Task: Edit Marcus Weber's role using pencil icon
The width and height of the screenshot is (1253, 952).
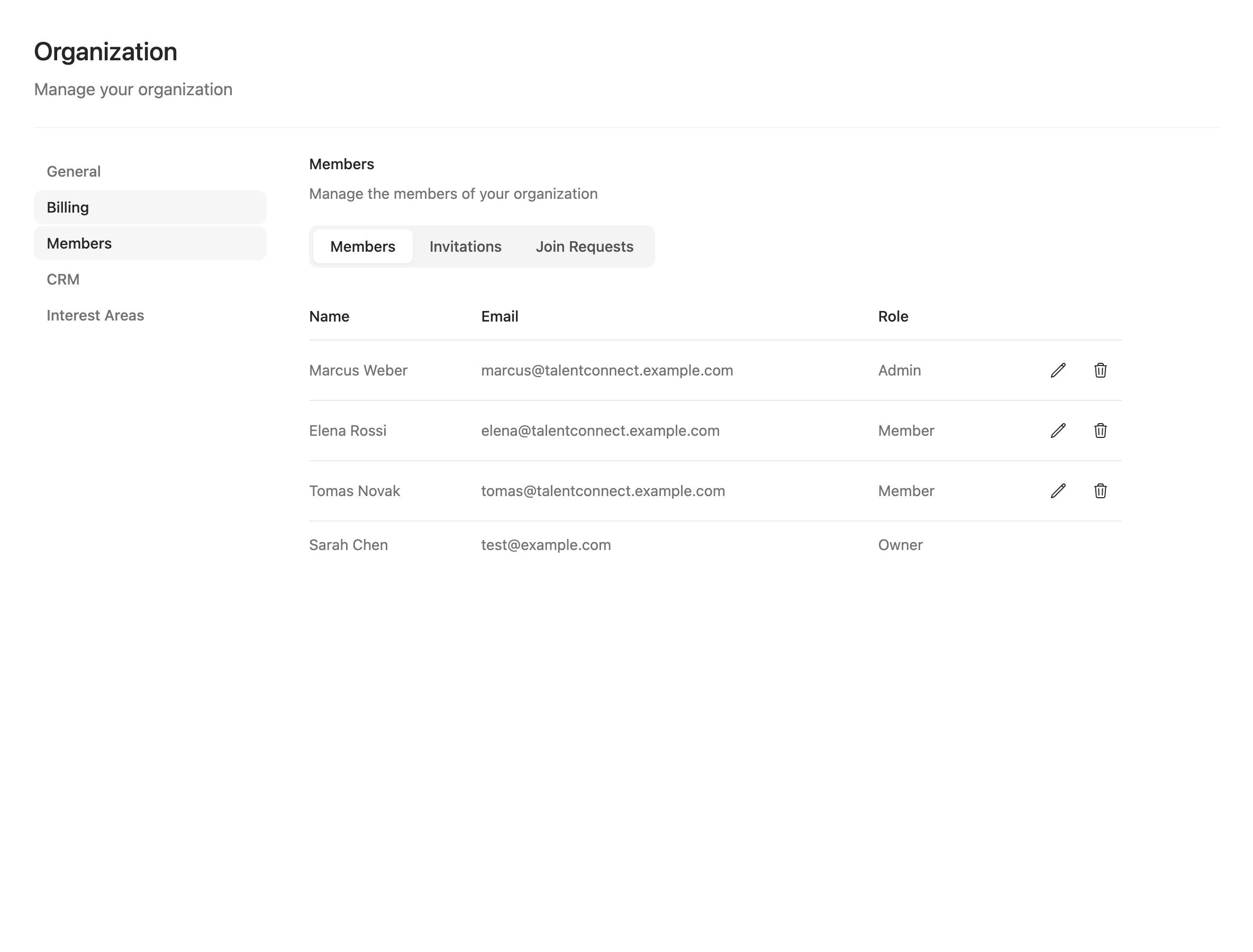Action: [x=1058, y=371]
